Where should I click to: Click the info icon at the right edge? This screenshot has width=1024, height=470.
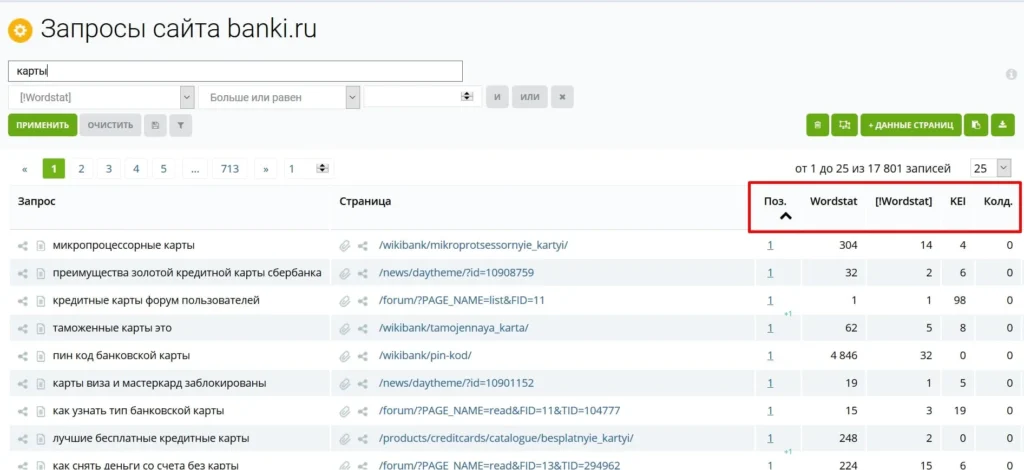[1011, 74]
